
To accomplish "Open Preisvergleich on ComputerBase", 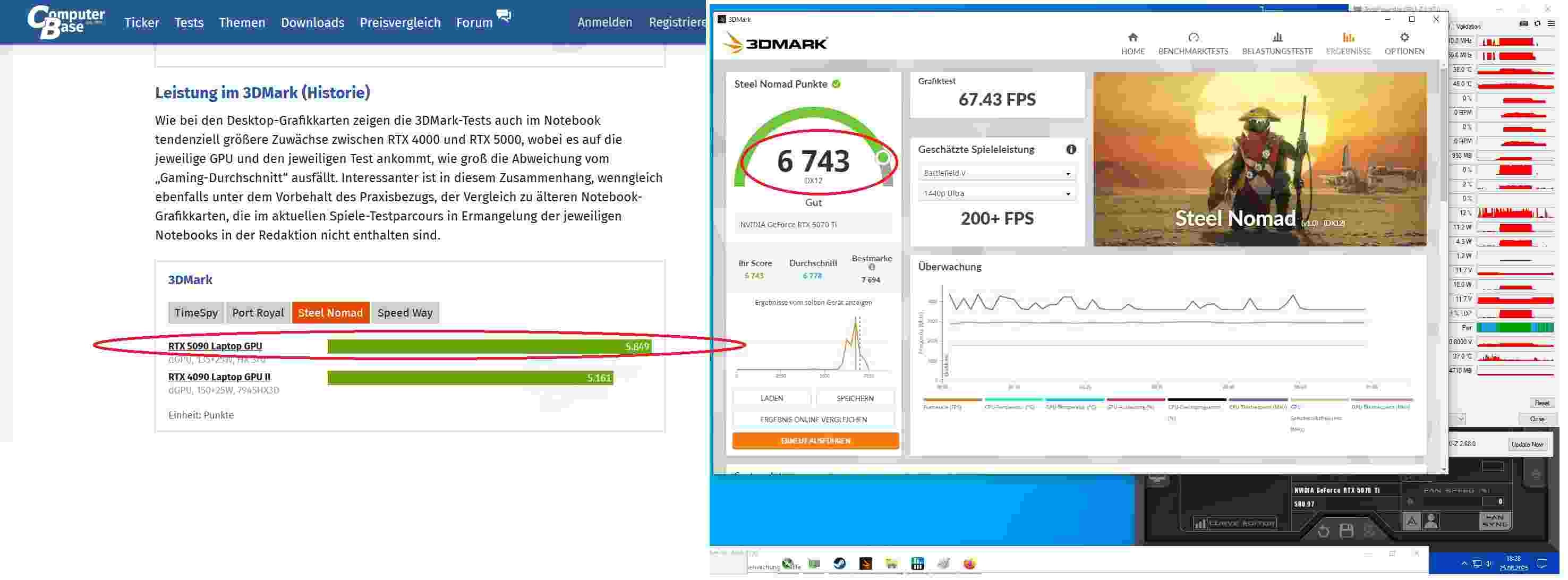I will 400,22.
